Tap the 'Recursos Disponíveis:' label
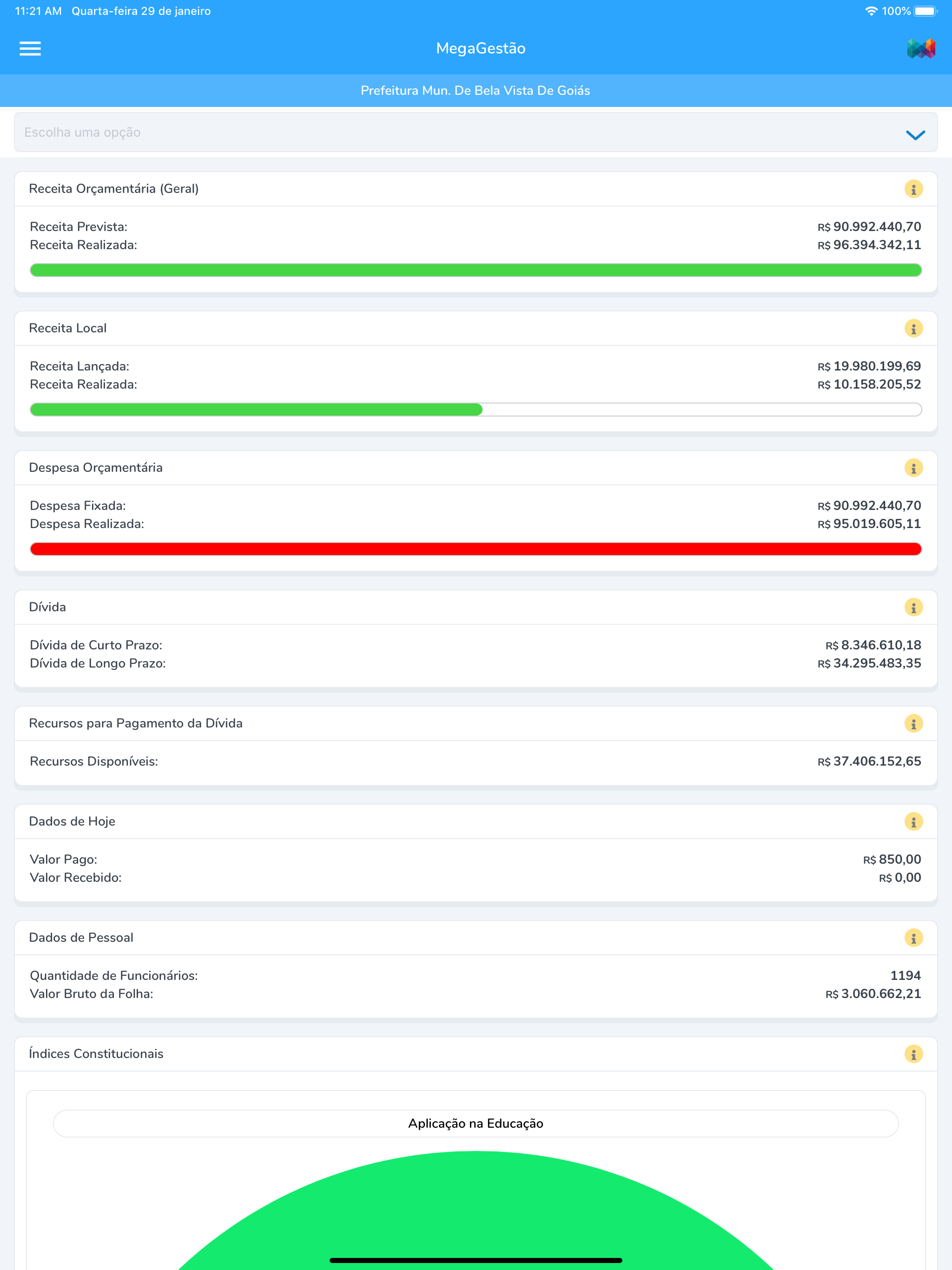Viewport: 952px width, 1270px height. [x=94, y=762]
